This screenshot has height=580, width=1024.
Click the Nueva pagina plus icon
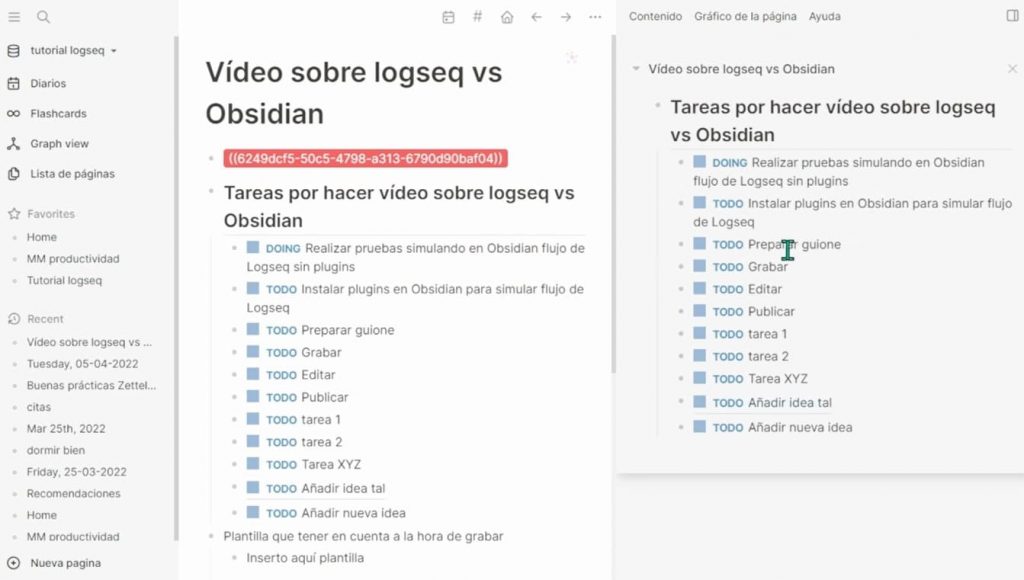click(13, 563)
